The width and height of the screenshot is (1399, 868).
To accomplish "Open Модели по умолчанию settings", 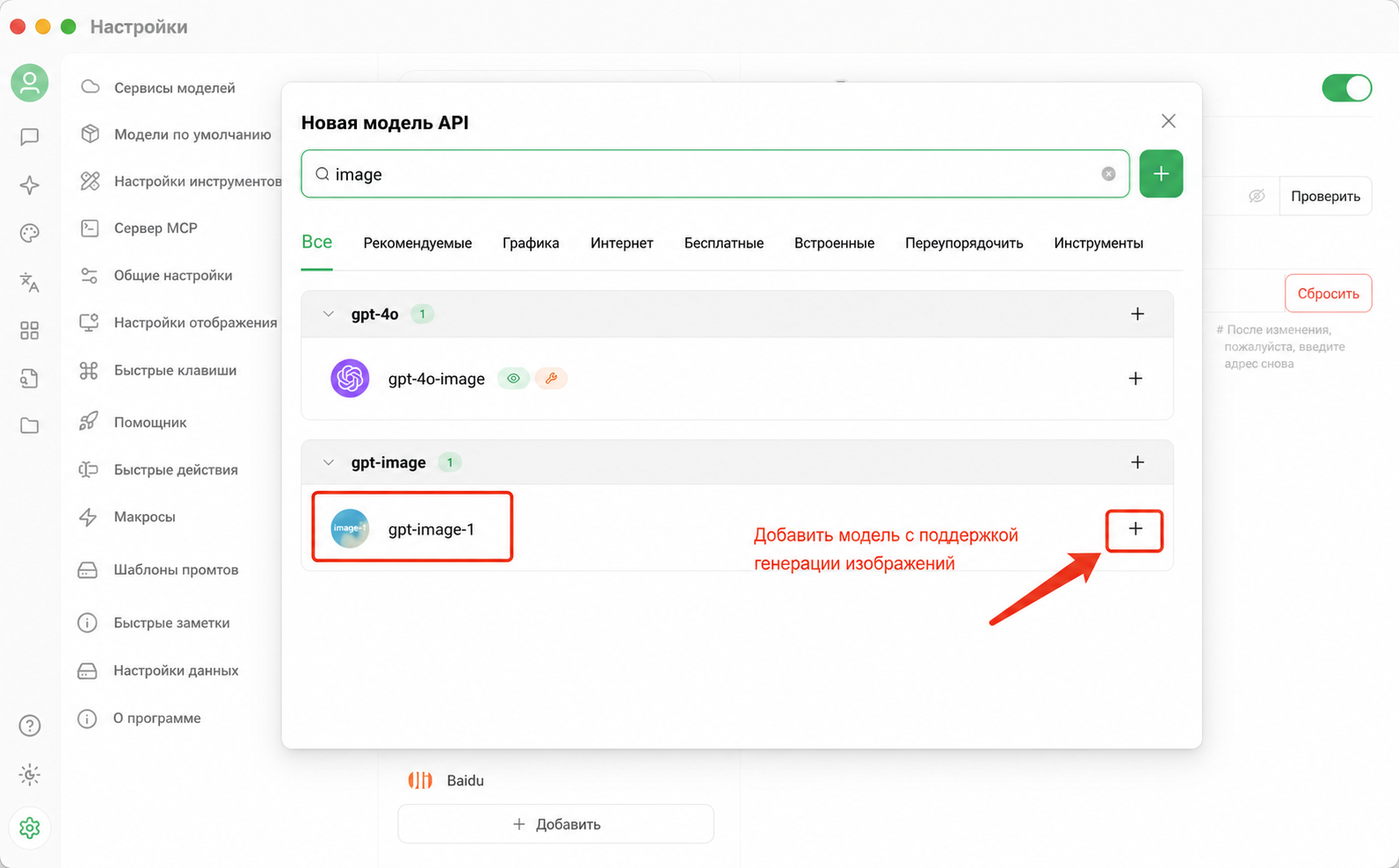I will pyautogui.click(x=175, y=134).
